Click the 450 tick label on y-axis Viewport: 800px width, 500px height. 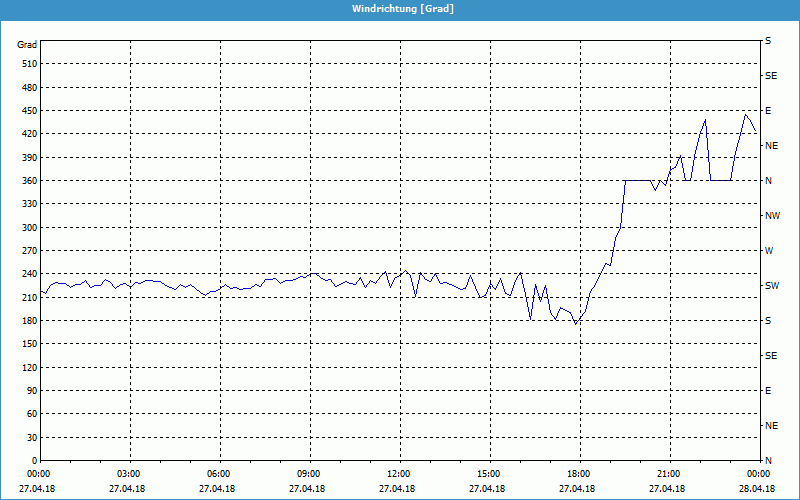coord(28,111)
